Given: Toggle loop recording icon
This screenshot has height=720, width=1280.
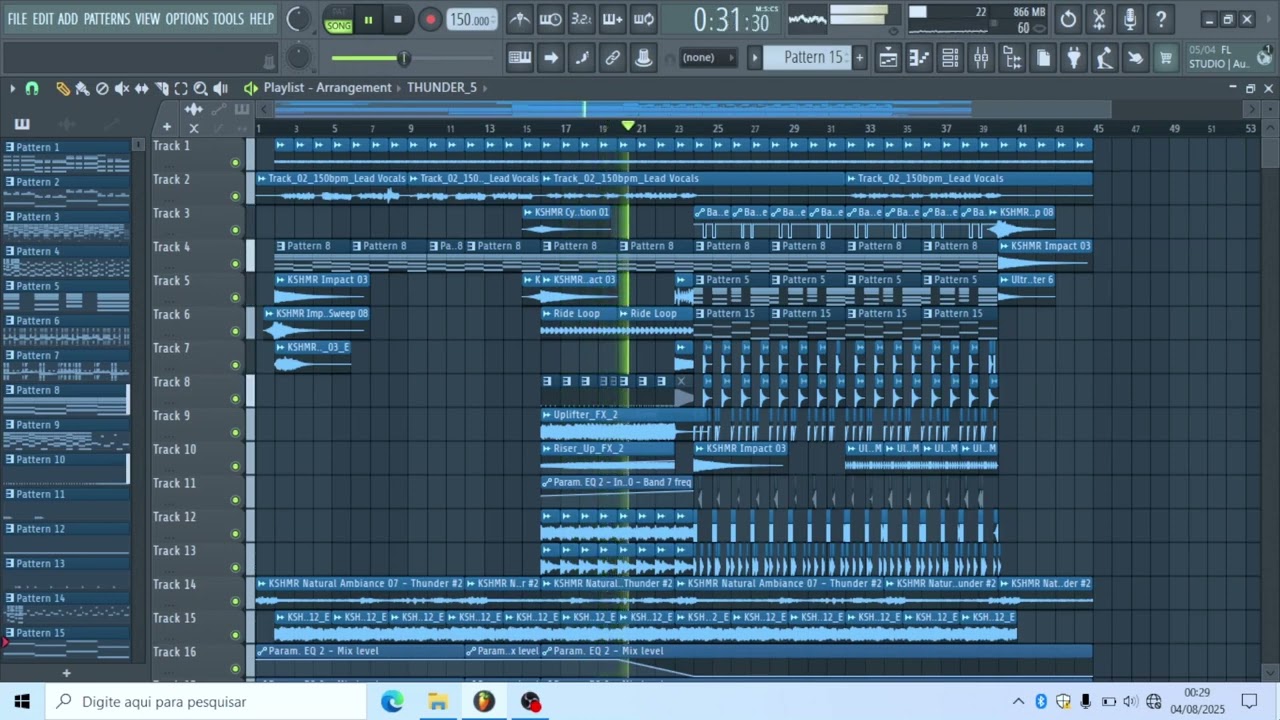Looking at the screenshot, I should (x=644, y=19).
